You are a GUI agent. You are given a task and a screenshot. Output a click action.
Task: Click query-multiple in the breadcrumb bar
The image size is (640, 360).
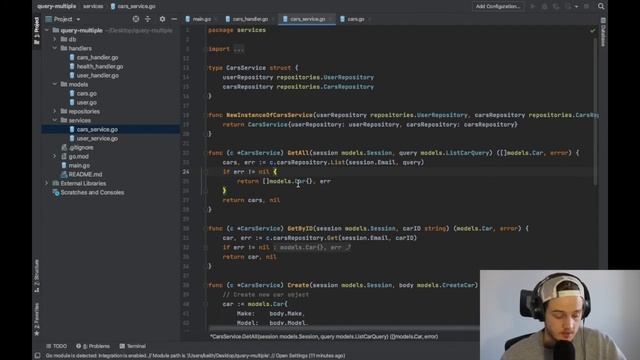click(56, 7)
